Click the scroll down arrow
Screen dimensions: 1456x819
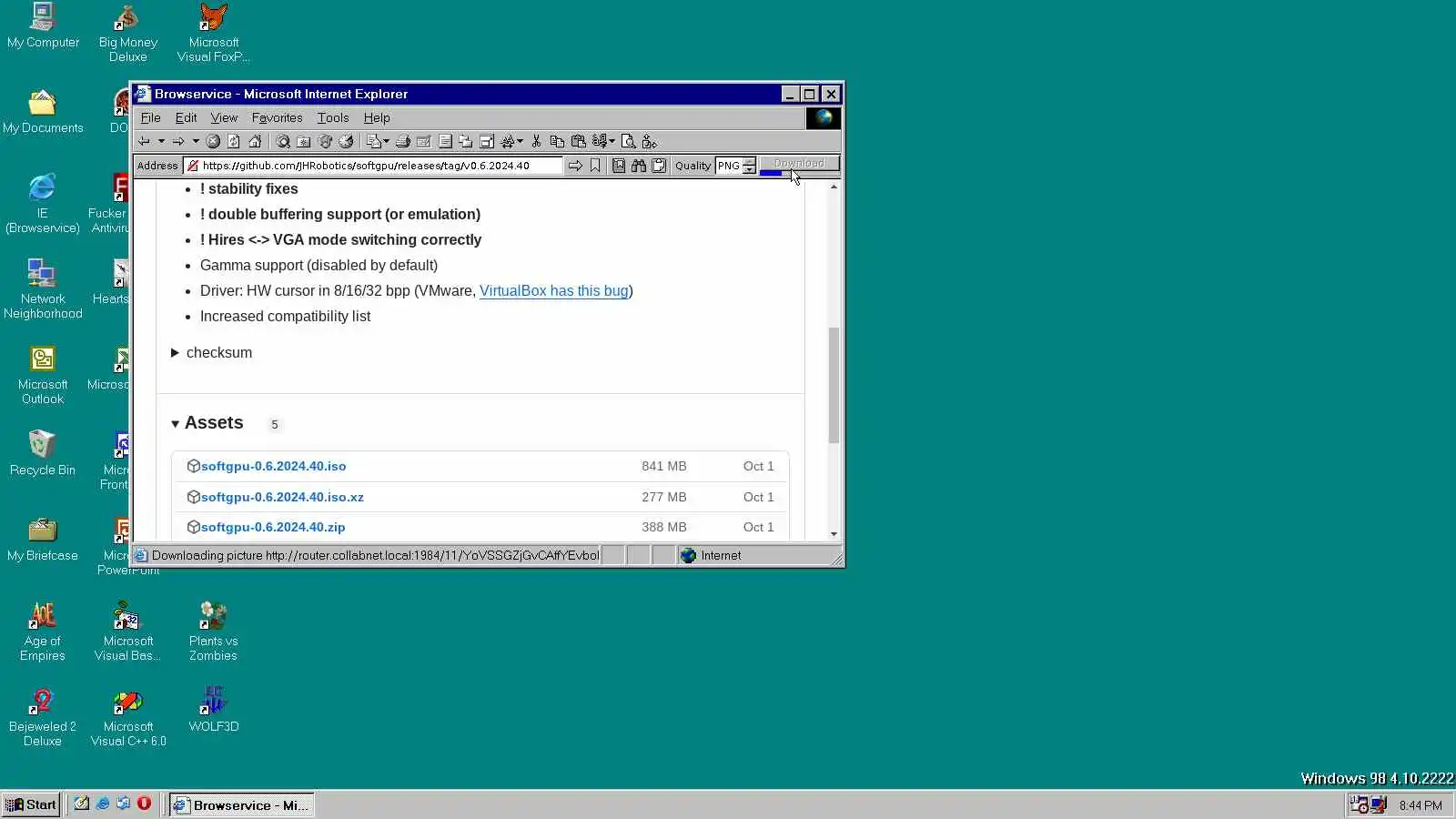tap(834, 534)
